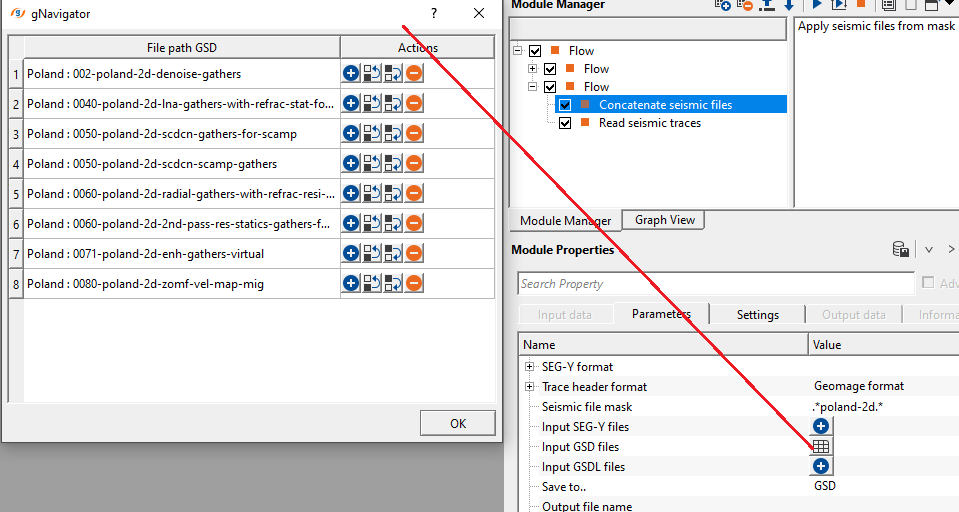Open the Input GSD files table icon
The height and width of the screenshot is (512, 959).
[x=821, y=446]
